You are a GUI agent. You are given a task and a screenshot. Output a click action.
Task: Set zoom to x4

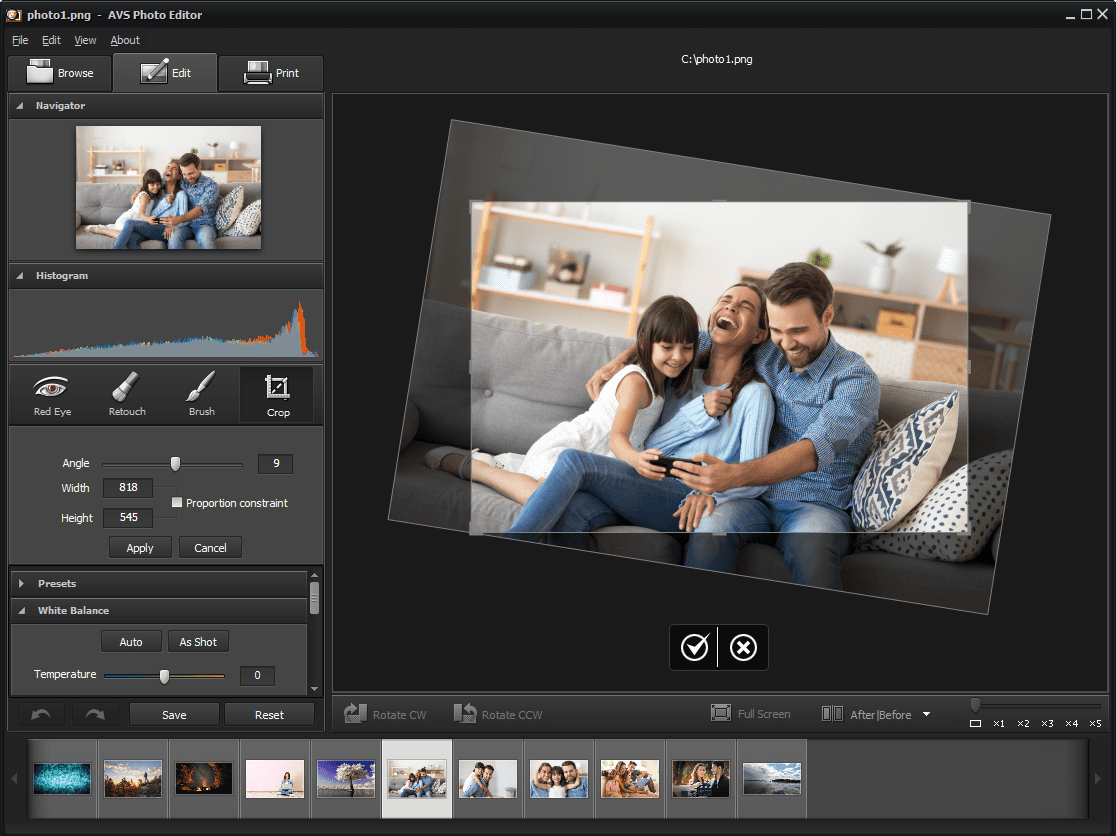(x=1071, y=724)
